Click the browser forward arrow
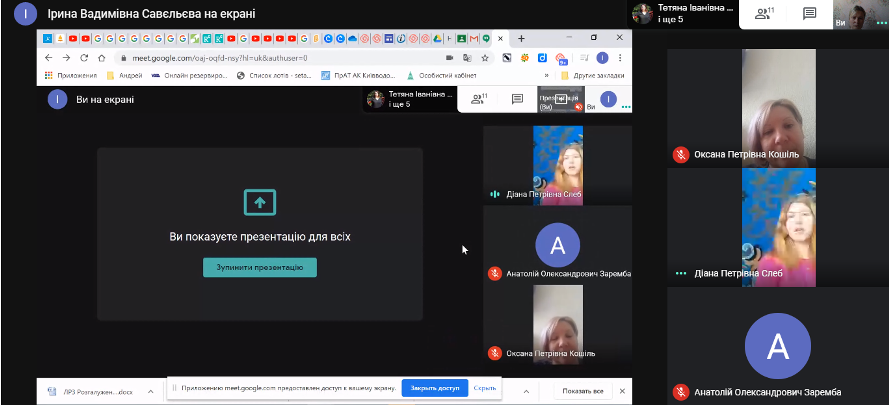This screenshot has width=889, height=405. pos(66,58)
